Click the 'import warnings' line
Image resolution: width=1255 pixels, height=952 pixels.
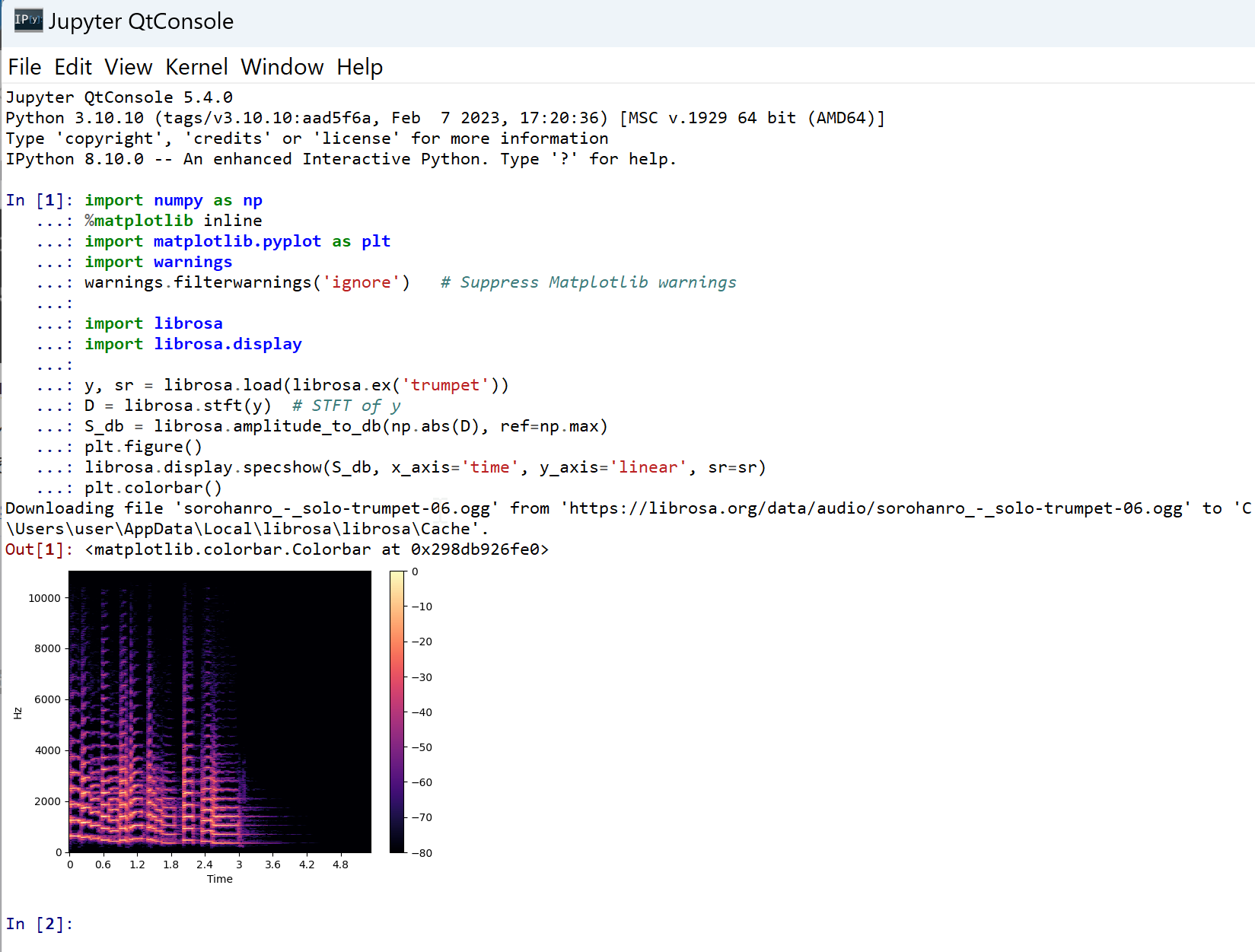click(x=158, y=262)
